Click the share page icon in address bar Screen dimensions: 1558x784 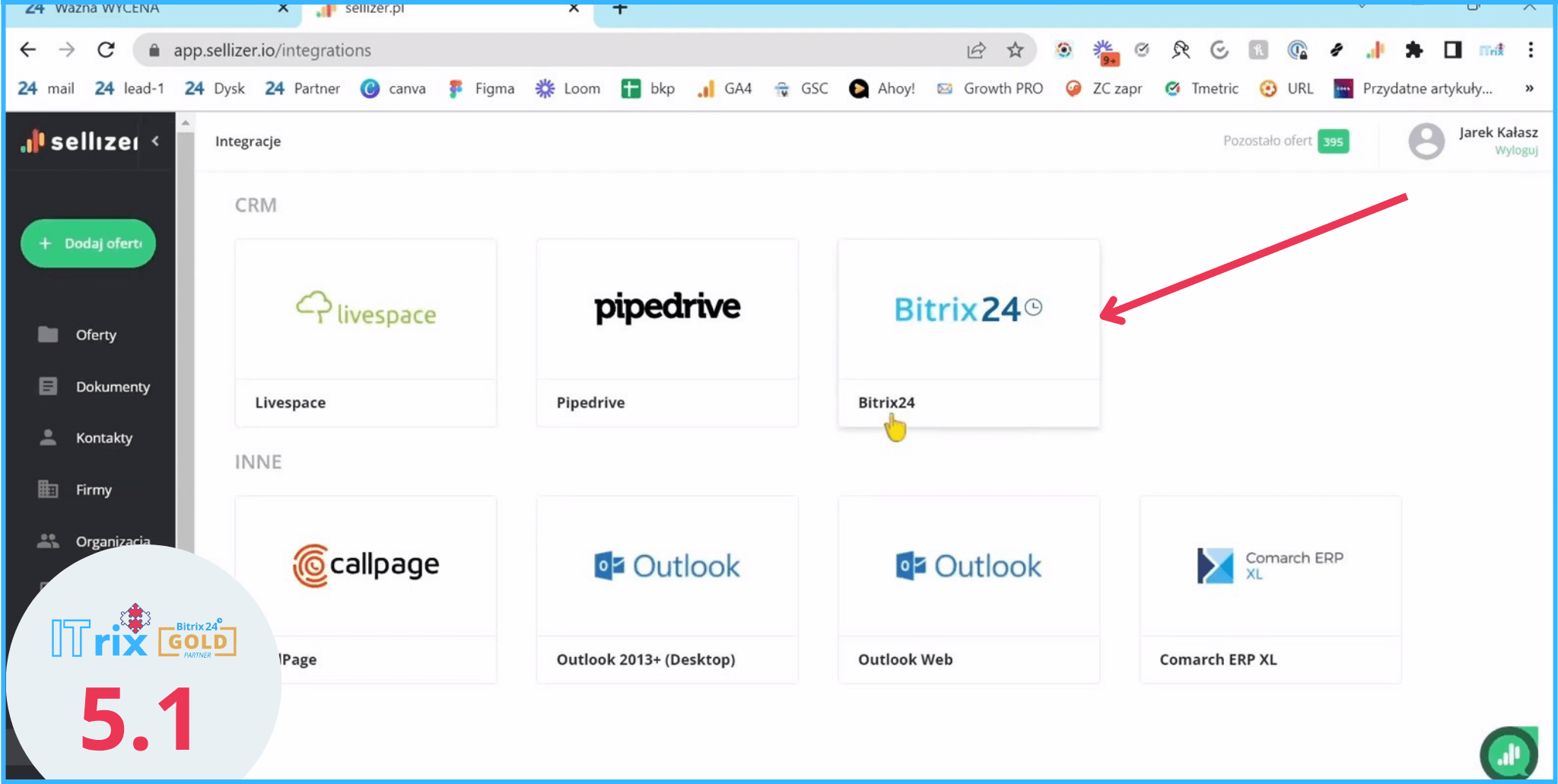tap(976, 50)
